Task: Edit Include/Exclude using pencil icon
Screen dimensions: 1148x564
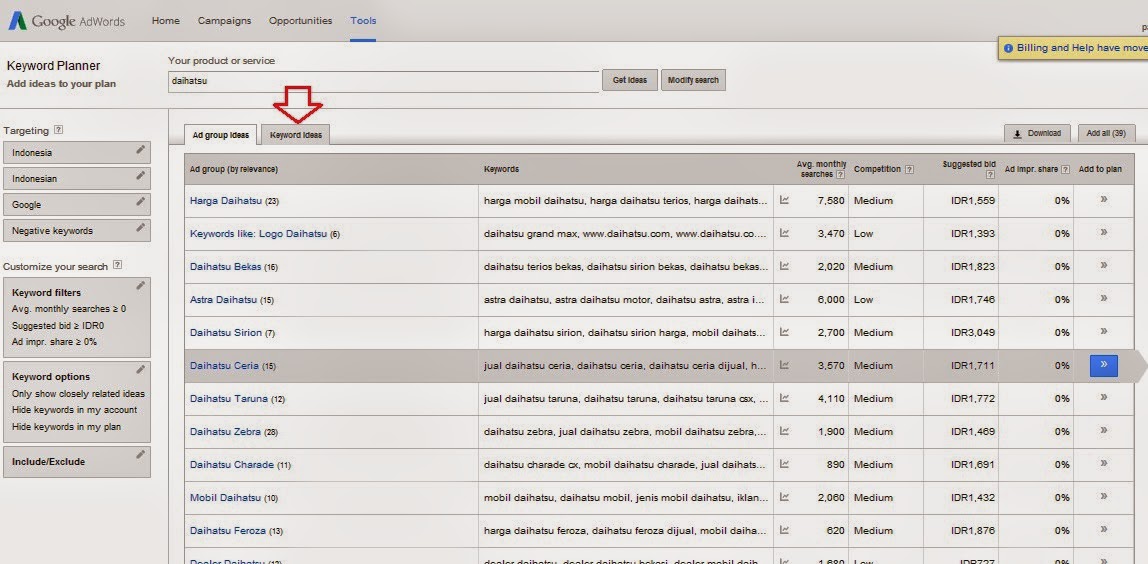Action: (141, 454)
